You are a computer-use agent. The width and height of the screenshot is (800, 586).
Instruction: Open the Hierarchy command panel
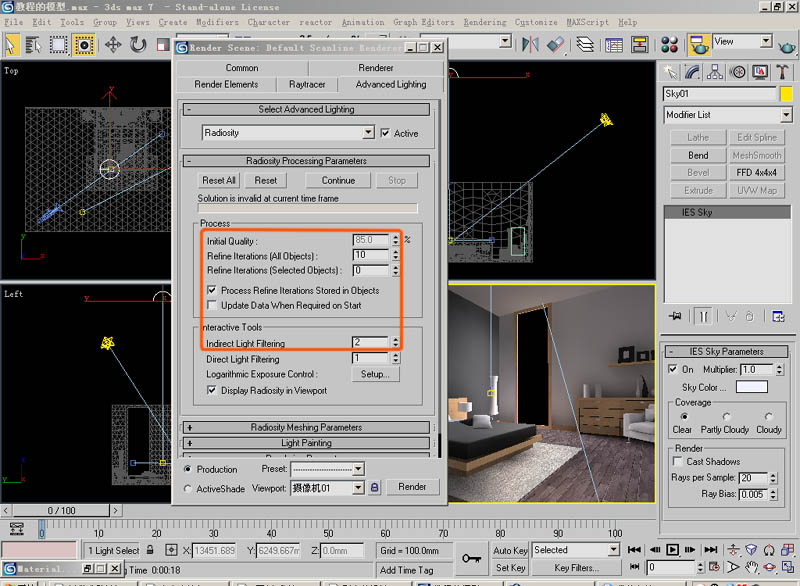715,72
